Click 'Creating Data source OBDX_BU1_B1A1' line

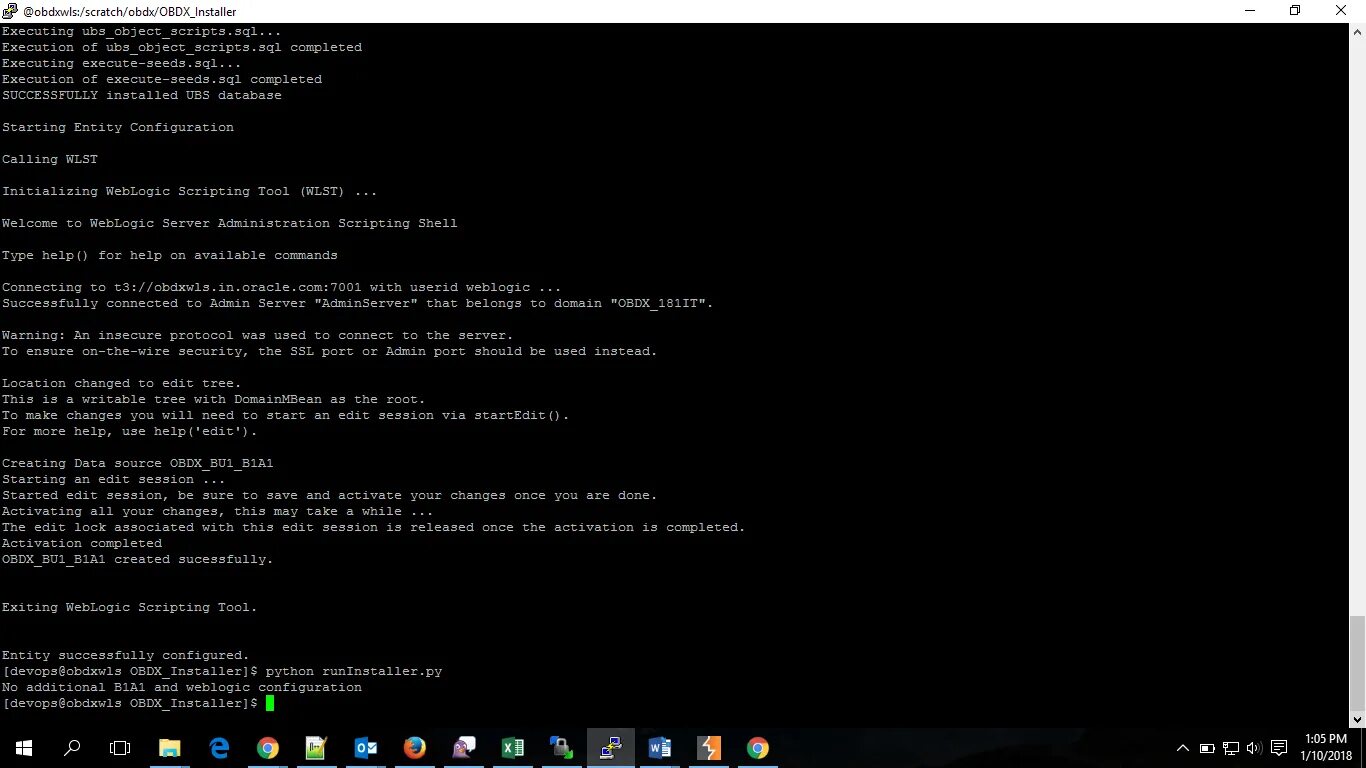137,463
